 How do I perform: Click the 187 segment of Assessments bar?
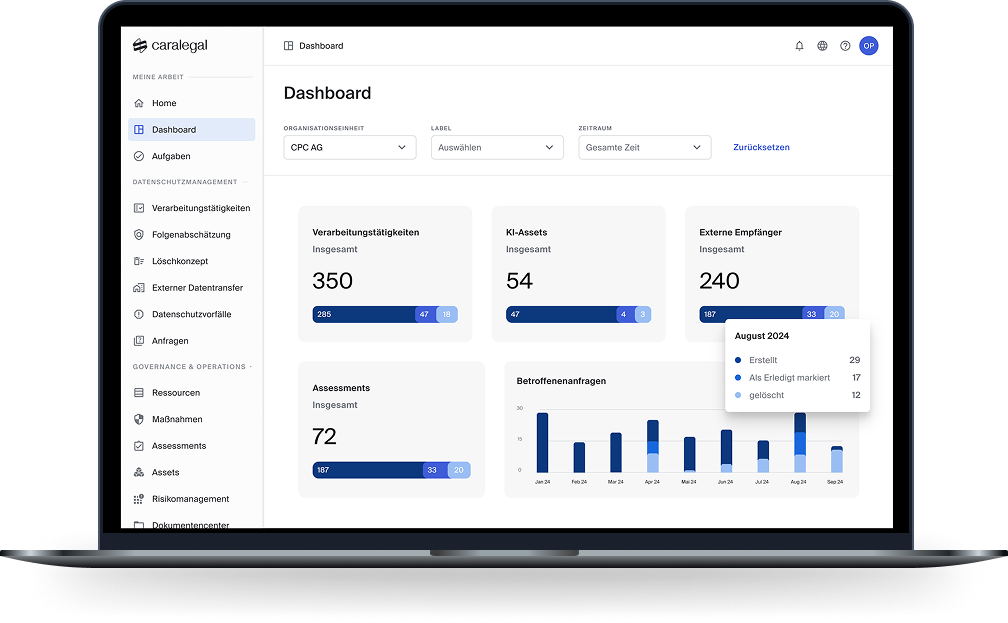click(368, 470)
